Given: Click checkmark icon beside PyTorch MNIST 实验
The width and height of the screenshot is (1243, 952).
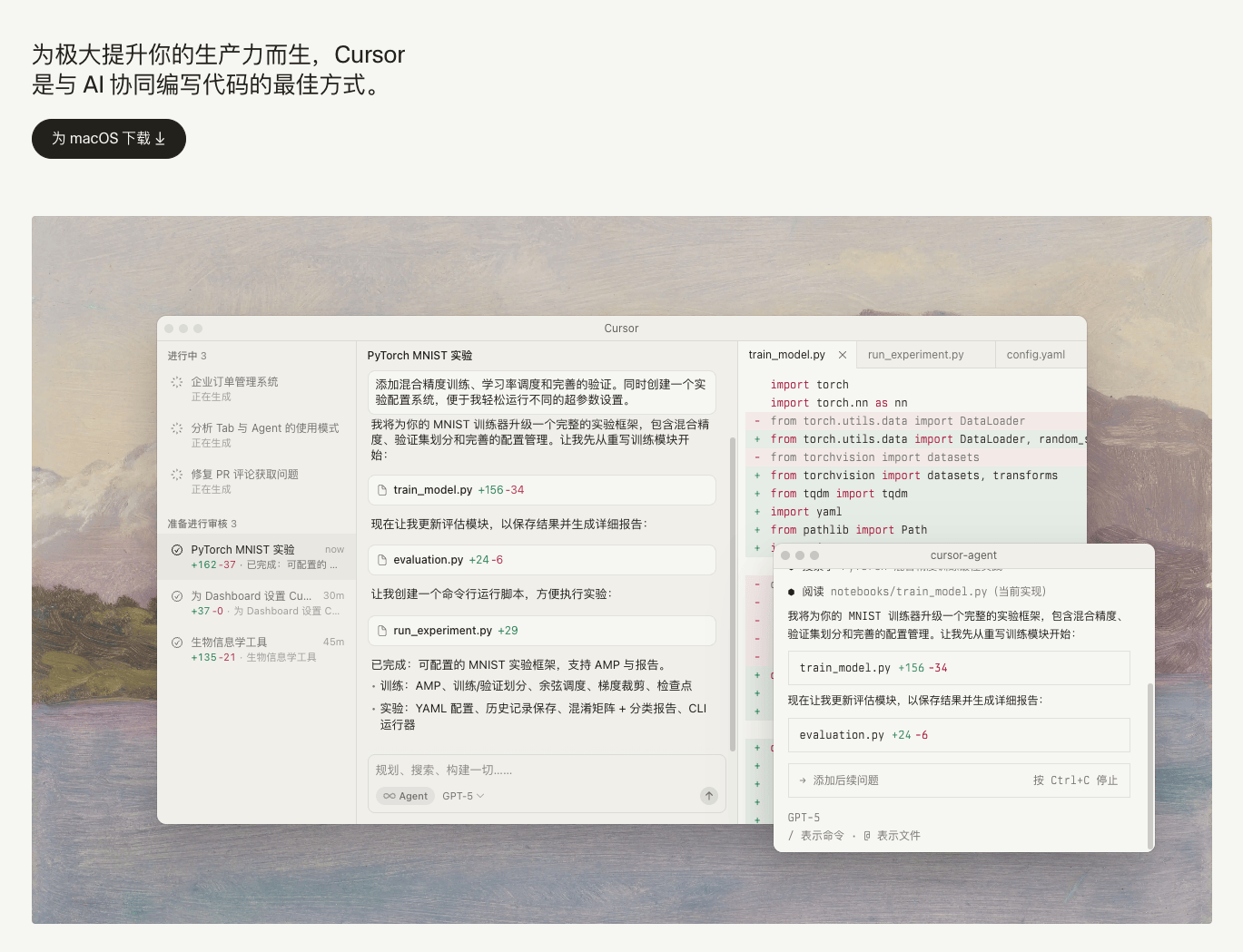Looking at the screenshot, I should 177,550.
